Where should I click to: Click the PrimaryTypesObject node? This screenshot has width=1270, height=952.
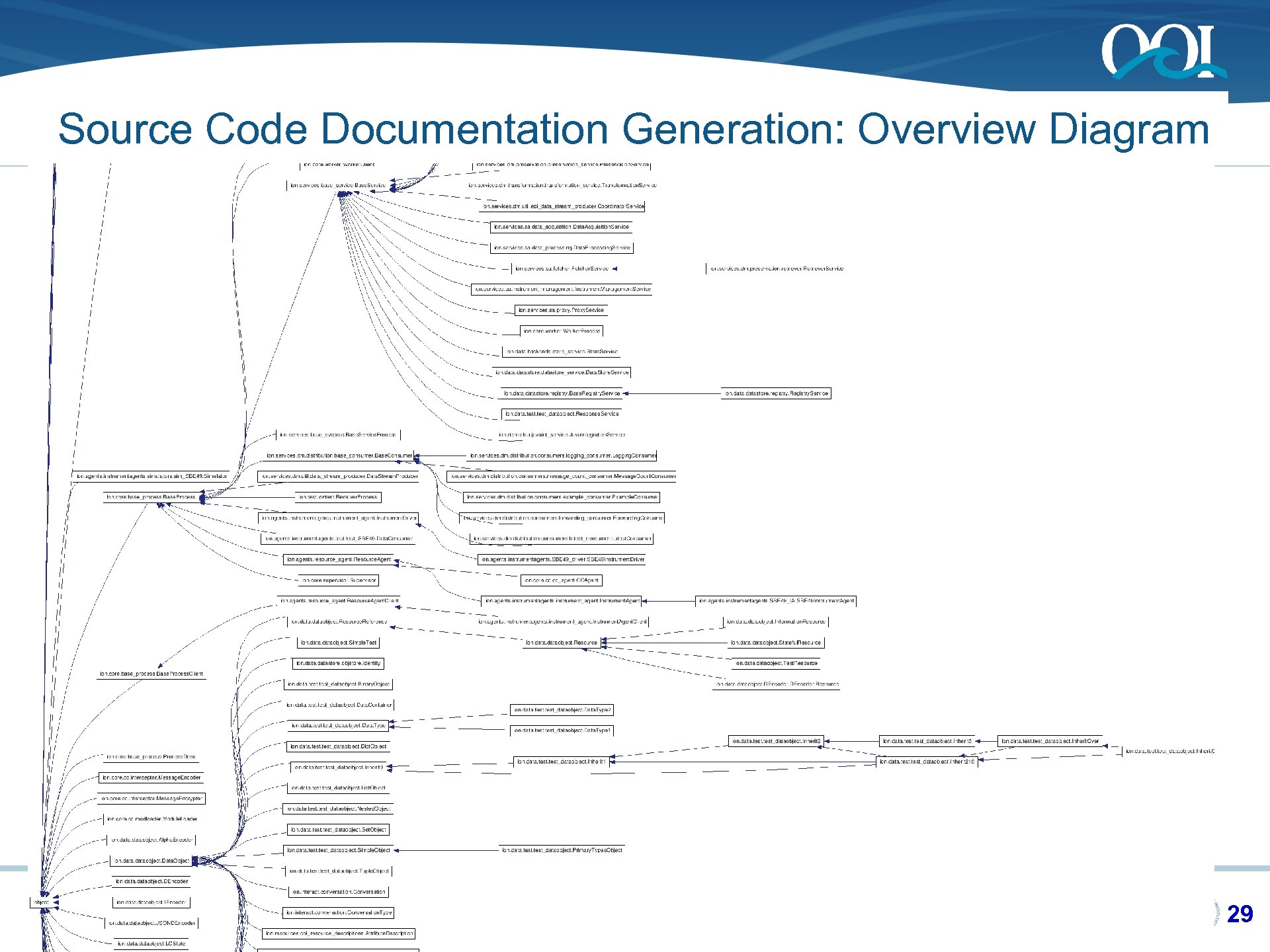(x=562, y=850)
